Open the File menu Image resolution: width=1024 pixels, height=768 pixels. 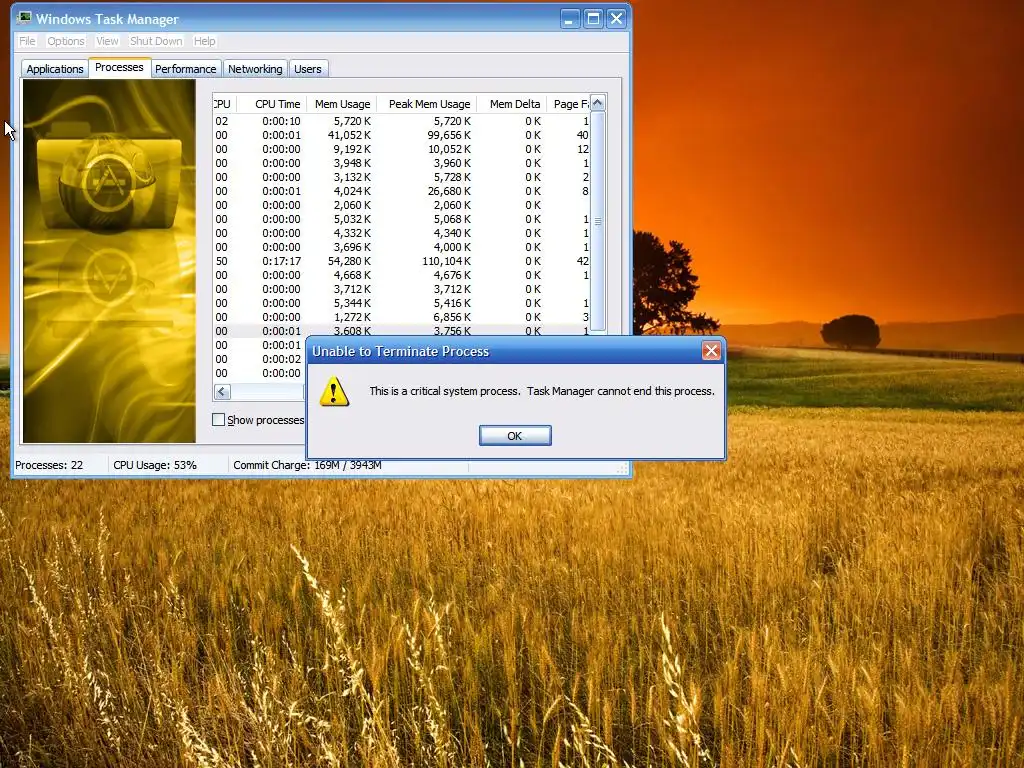[x=27, y=41]
